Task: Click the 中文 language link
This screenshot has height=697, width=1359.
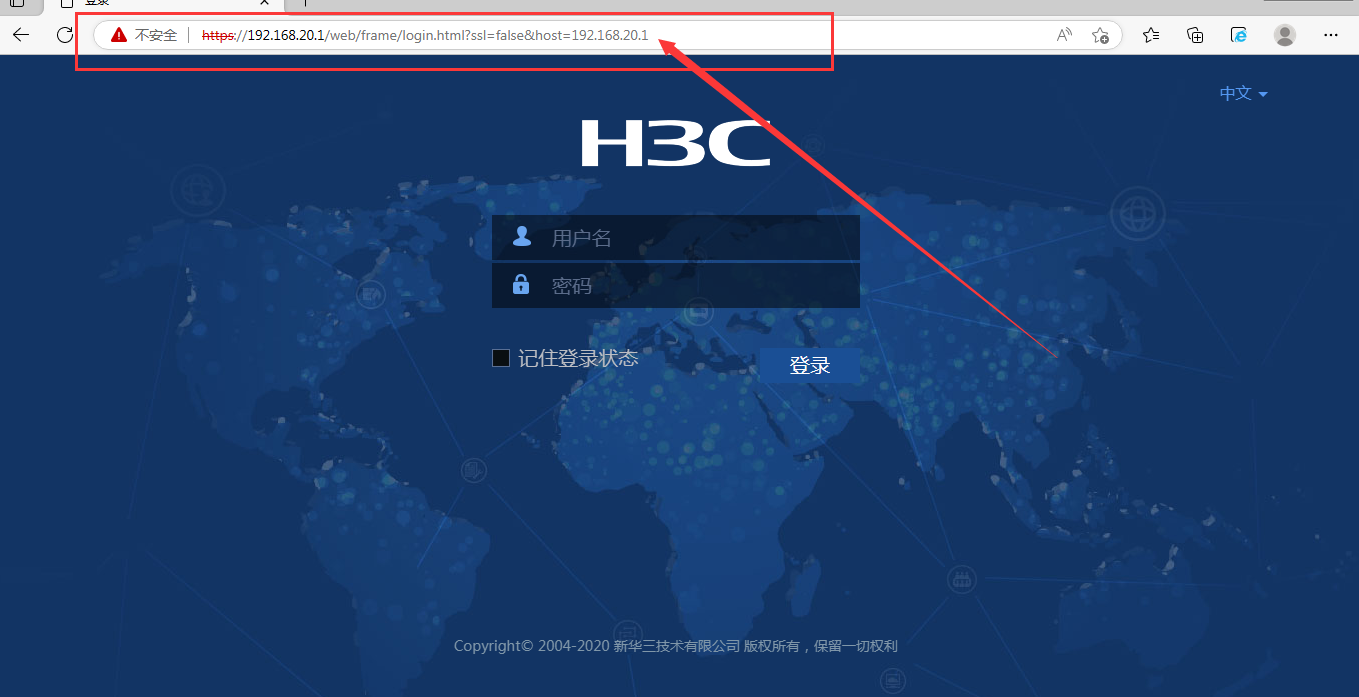Action: pos(1233,92)
